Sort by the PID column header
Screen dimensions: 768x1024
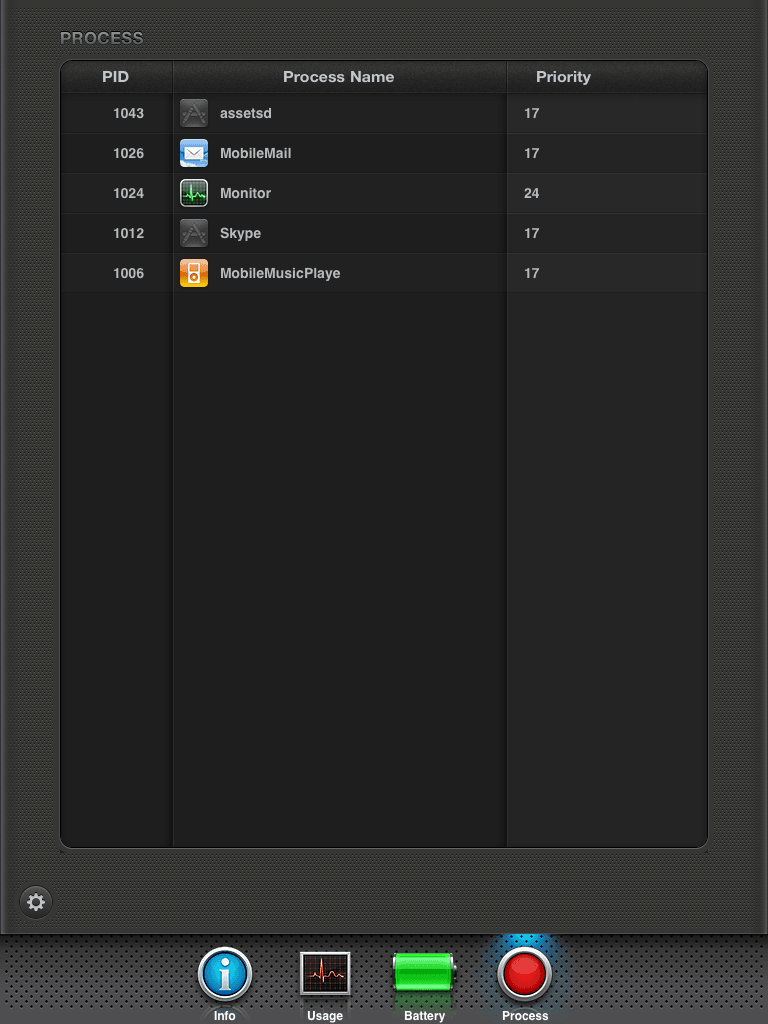(x=116, y=76)
